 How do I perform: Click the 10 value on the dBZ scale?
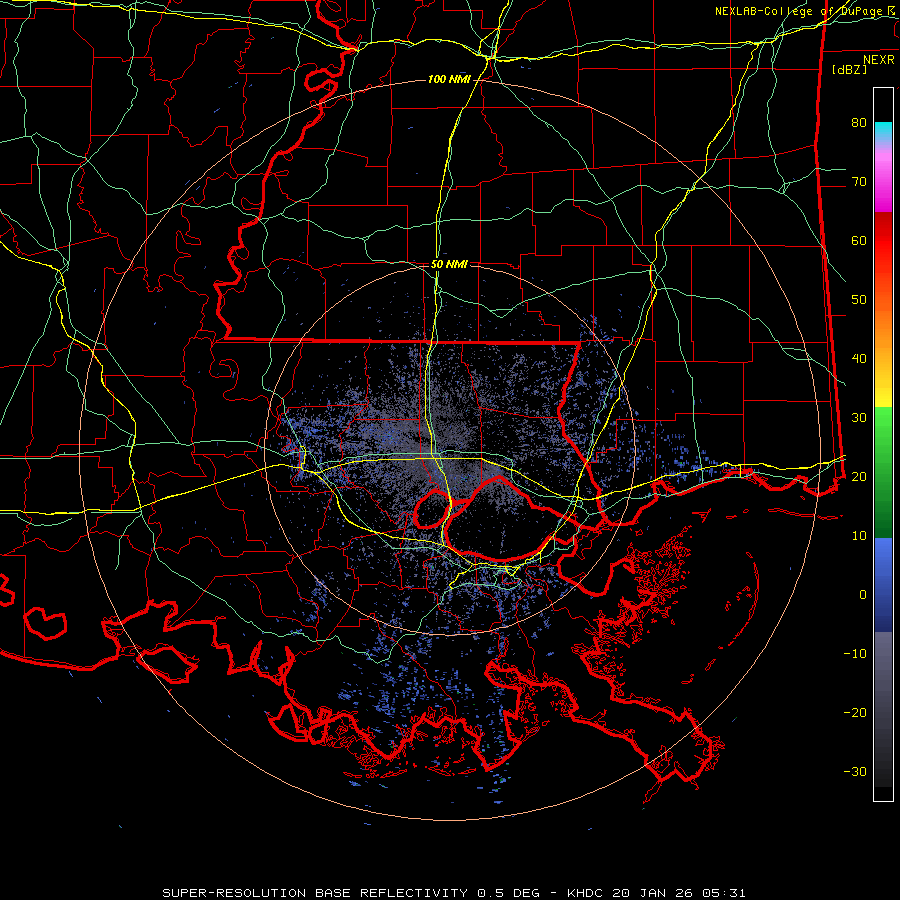pyautogui.click(x=859, y=536)
